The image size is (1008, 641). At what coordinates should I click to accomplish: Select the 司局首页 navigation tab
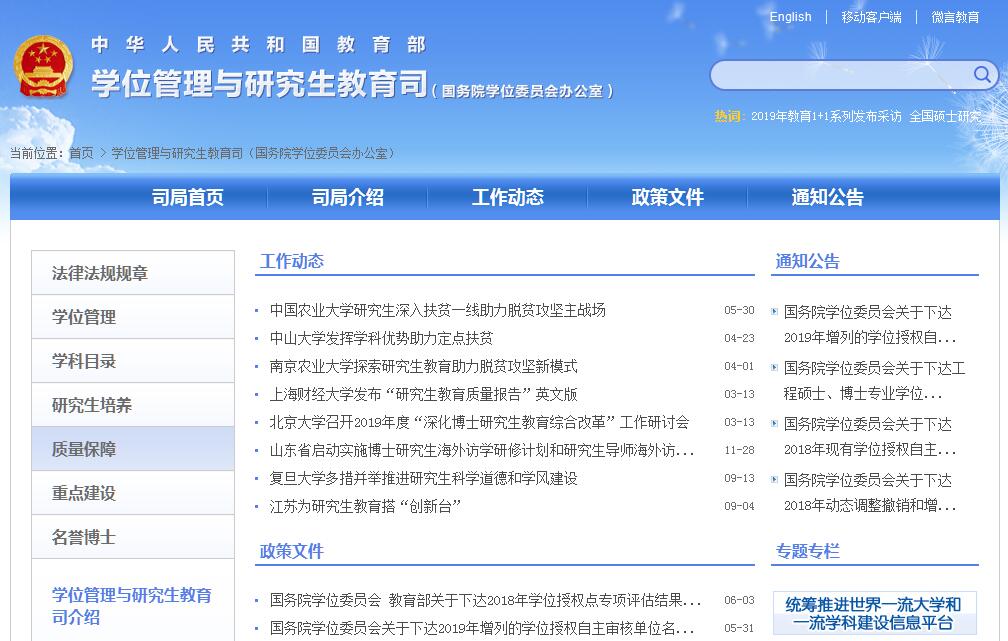point(188,198)
